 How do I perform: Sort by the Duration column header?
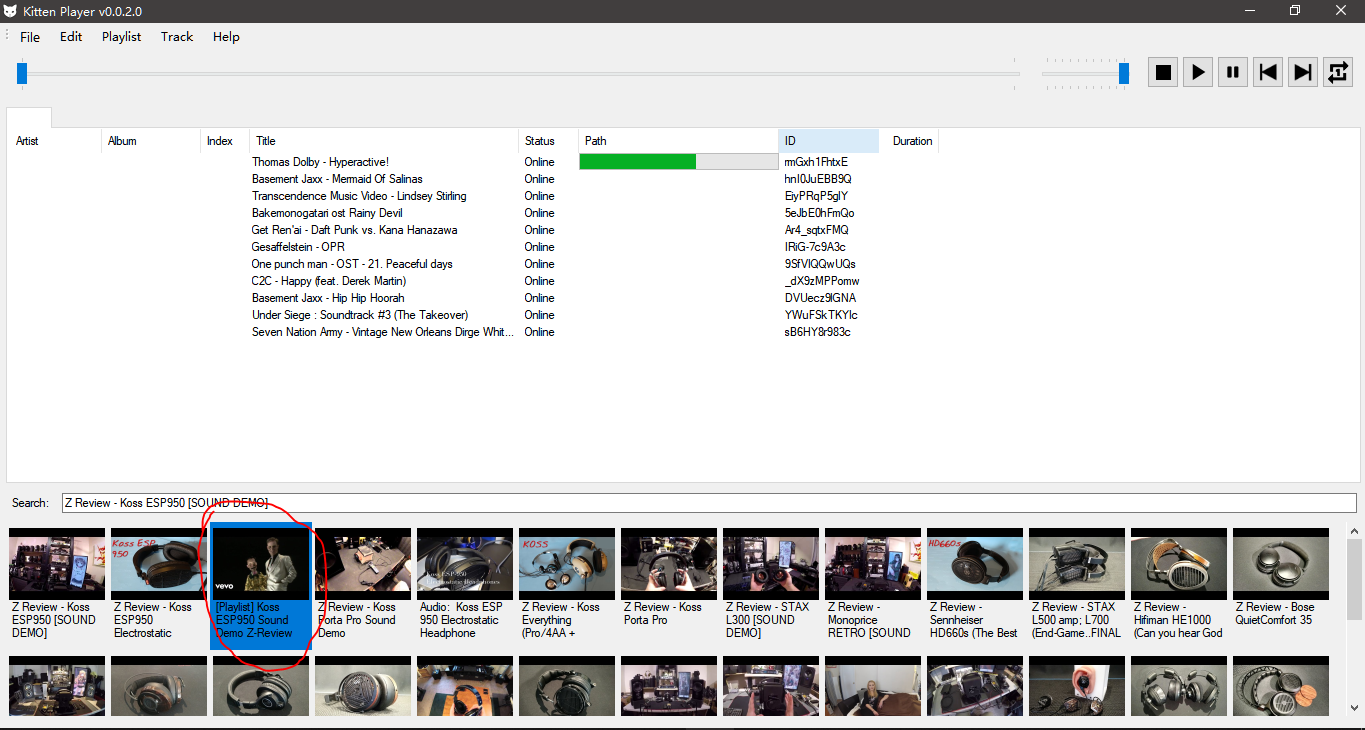tap(912, 141)
